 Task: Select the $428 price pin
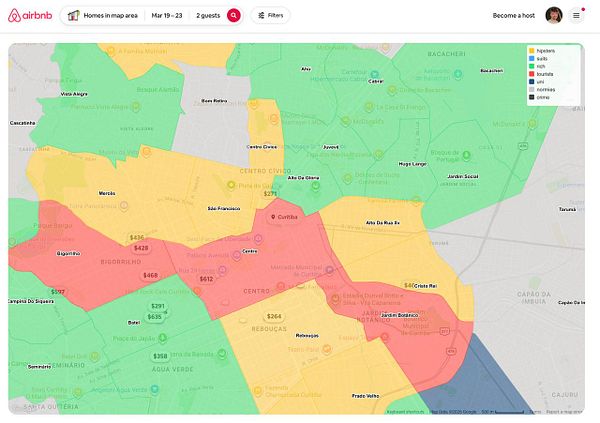point(141,248)
